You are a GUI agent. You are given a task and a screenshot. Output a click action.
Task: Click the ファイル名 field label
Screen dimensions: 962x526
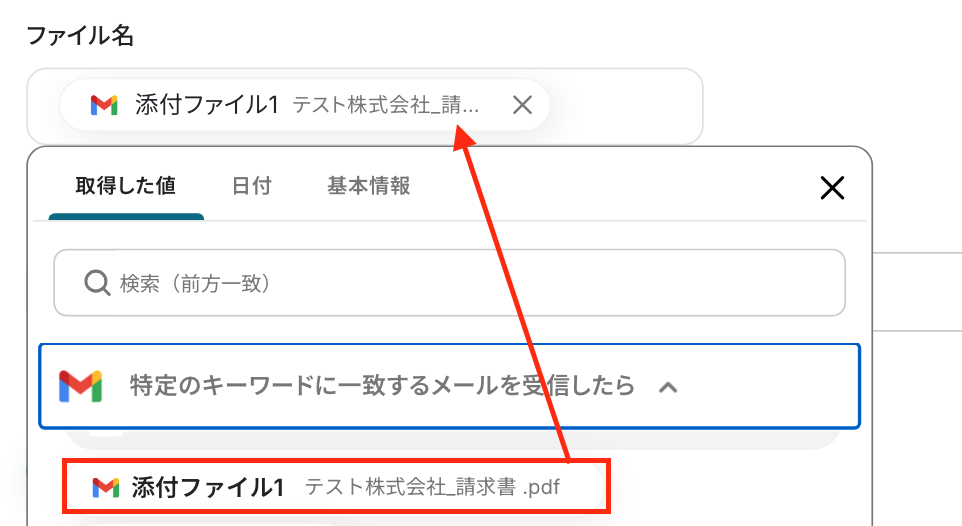point(80,35)
